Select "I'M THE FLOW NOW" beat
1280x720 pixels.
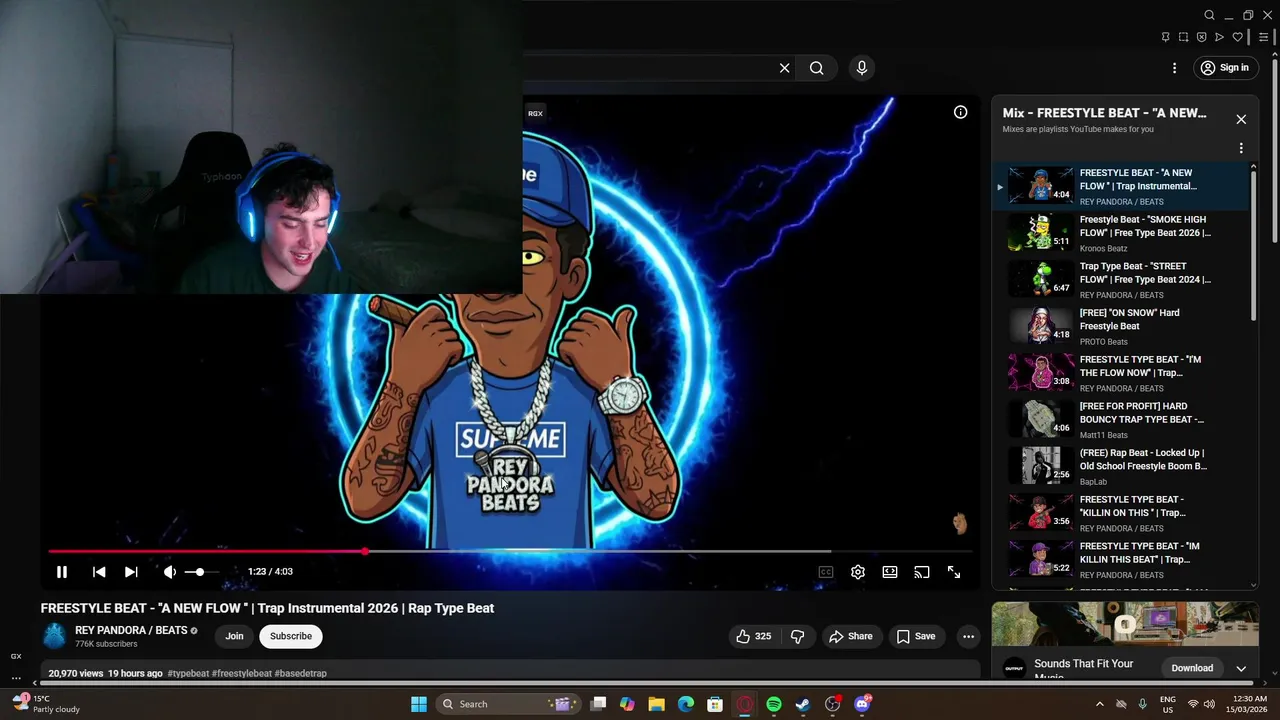click(1121, 373)
